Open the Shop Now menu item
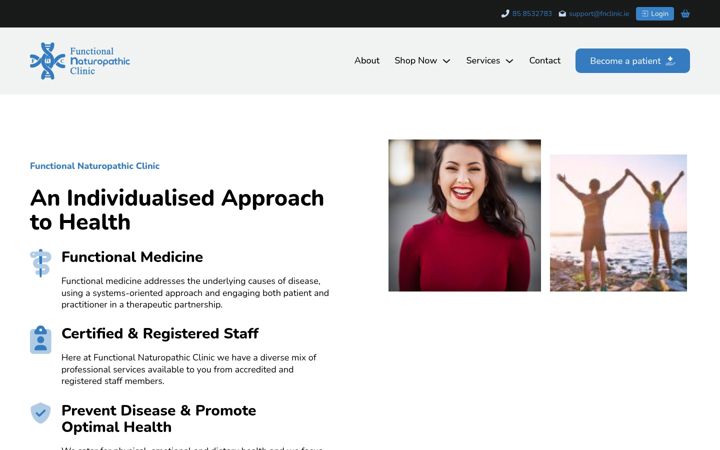Screen dimensions: 720x450 tap(416, 61)
